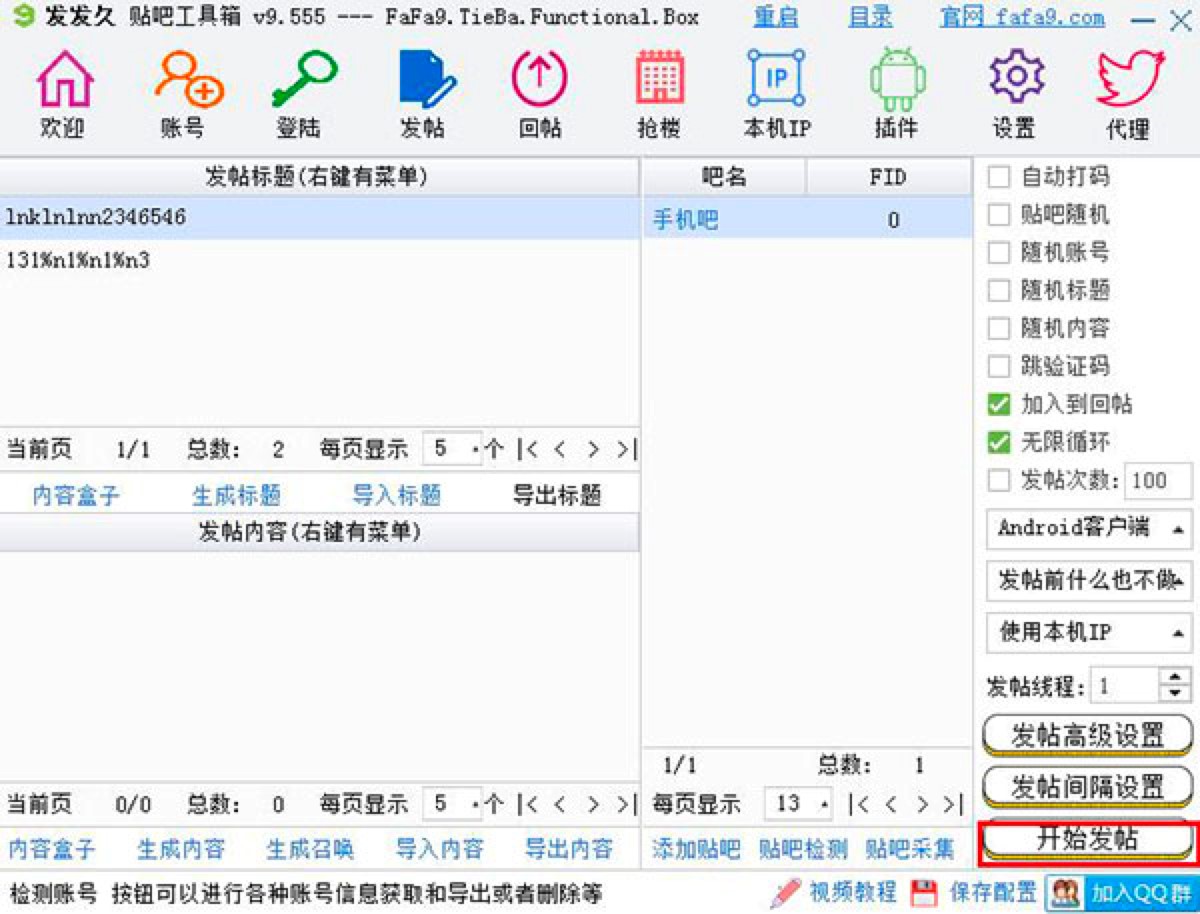1200x914 pixels.
Task: Expand the Android客户端 dropdown
Action: click(x=1089, y=528)
